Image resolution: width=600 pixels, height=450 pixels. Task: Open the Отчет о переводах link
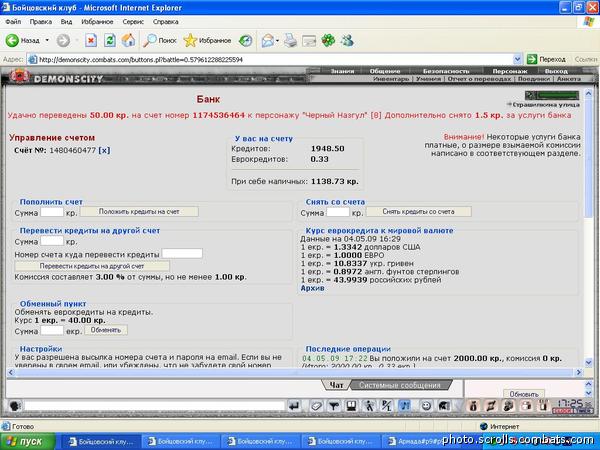pos(479,79)
